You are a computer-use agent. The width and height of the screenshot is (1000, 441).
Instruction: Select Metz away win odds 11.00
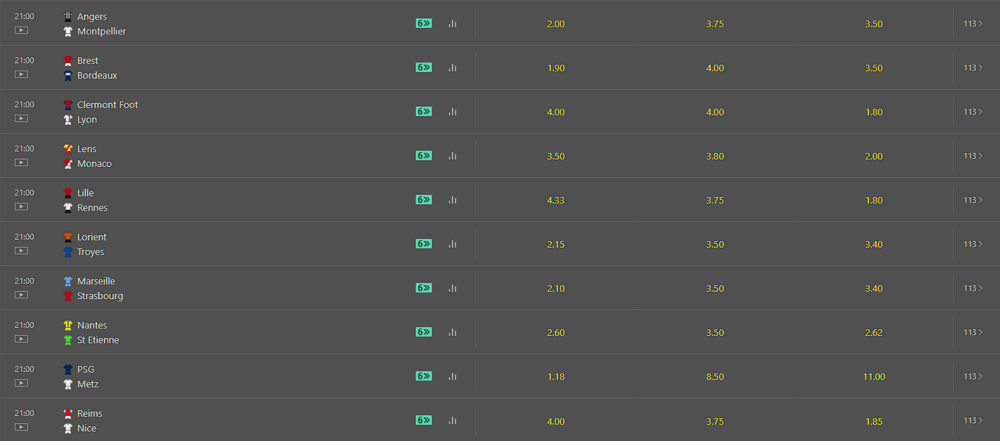click(874, 377)
